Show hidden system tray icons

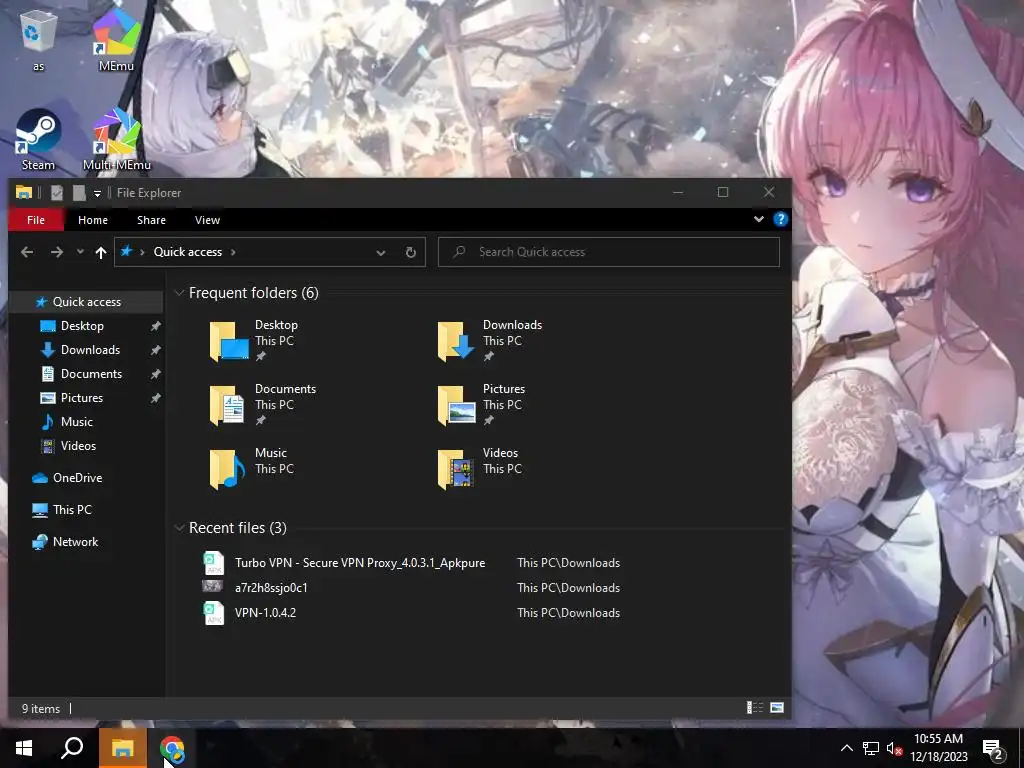click(x=846, y=748)
